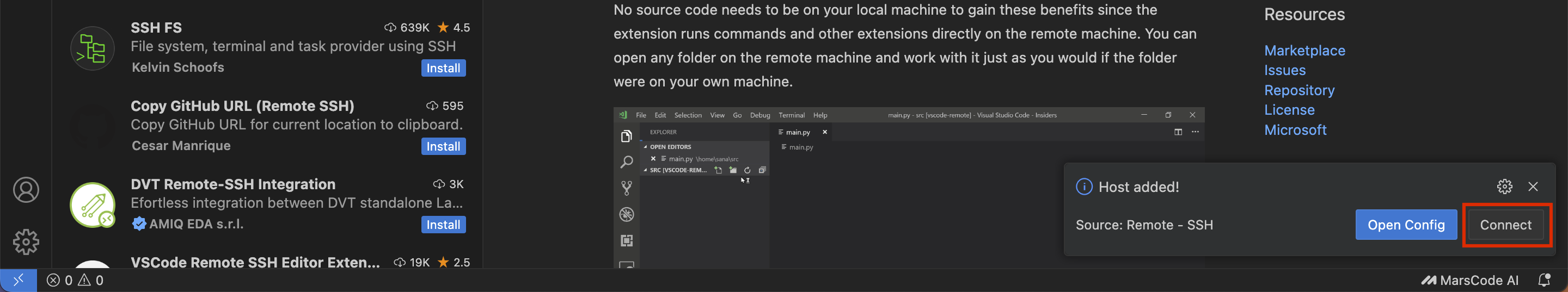Click the Host added info icon
1568x292 pixels.
click(1084, 187)
